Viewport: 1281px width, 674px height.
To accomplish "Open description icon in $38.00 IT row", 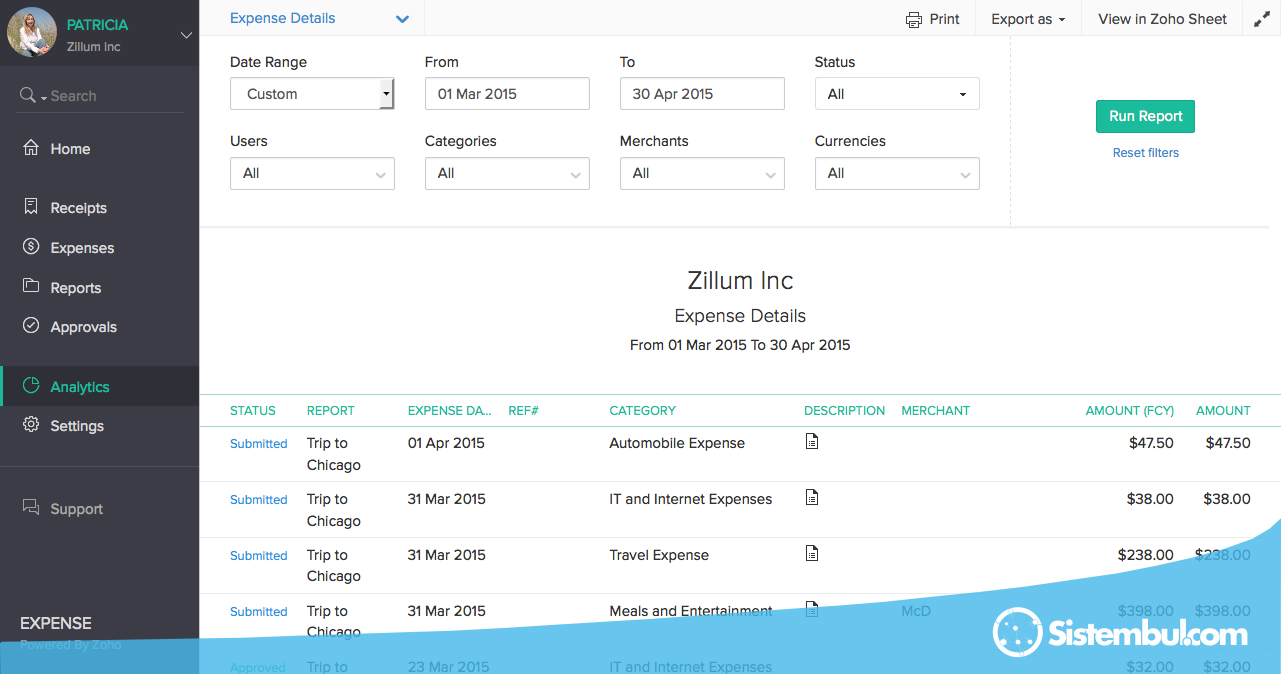I will pyautogui.click(x=812, y=497).
